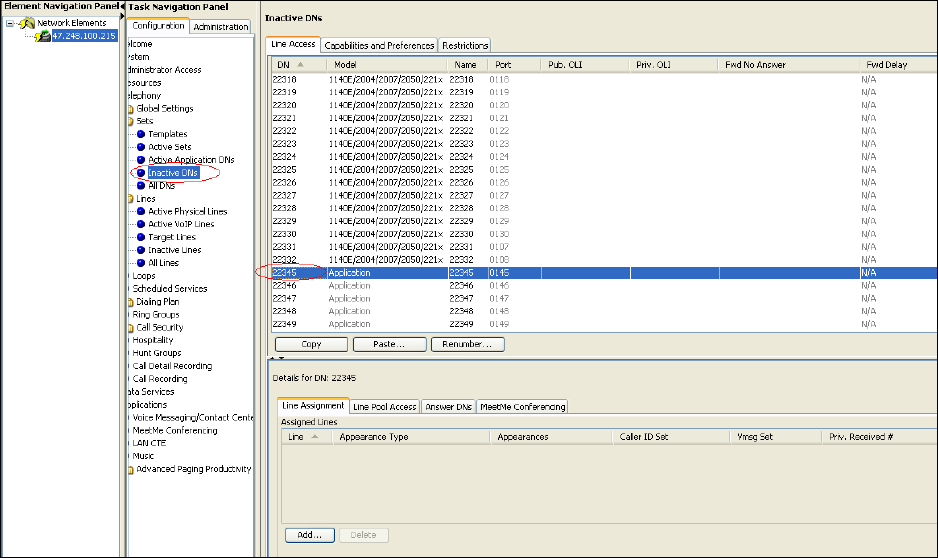
Task: Click the Active Sets bullet icon
Action: [141, 147]
